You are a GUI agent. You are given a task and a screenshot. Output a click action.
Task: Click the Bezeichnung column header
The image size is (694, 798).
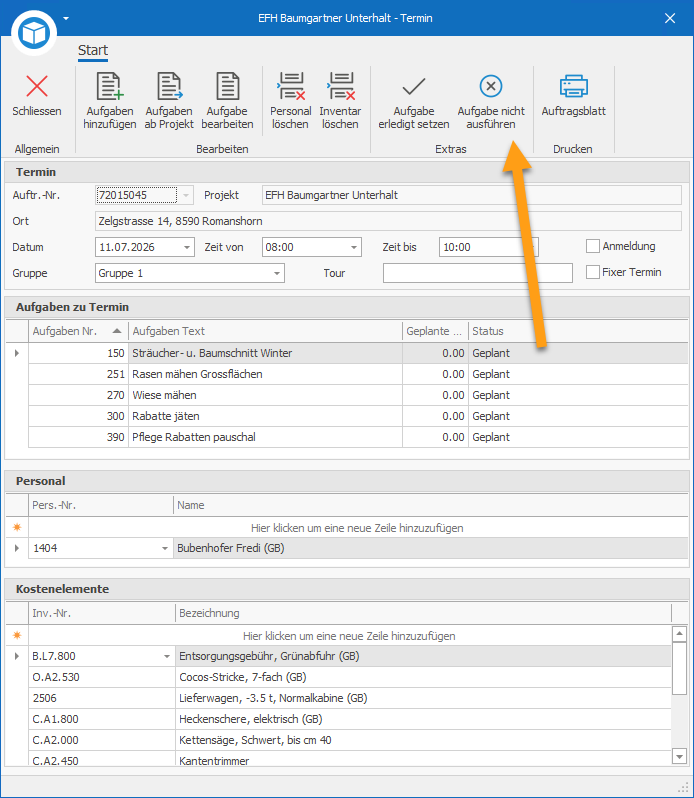[423, 613]
